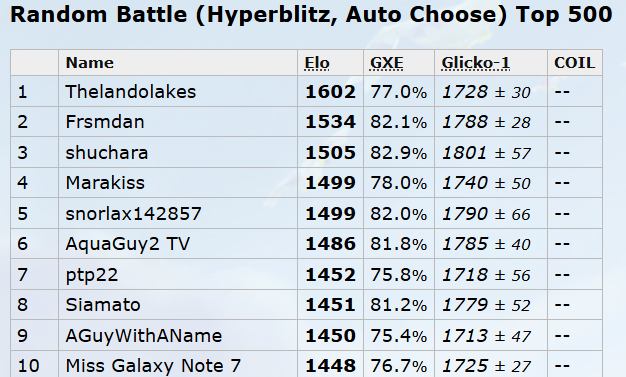Click the COIL column header
Viewport: 626px width, 377px height.
pyautogui.click(x=574, y=63)
